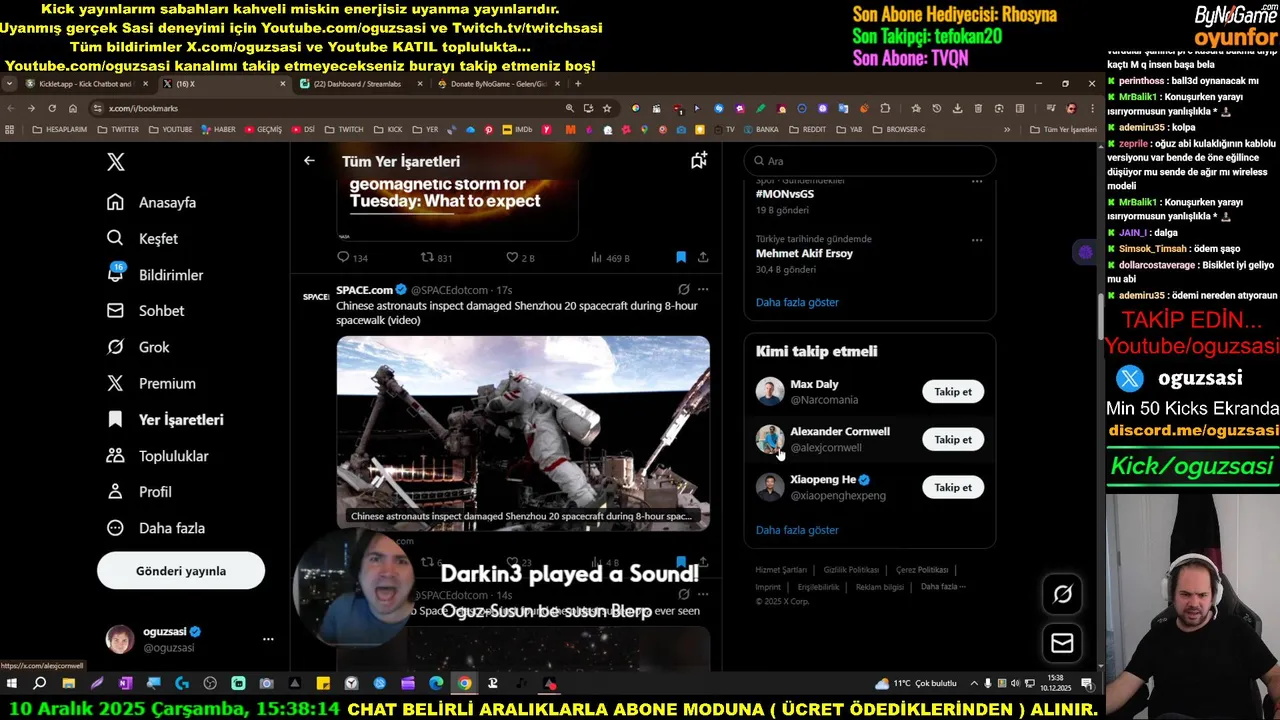
Task: Open the Keşfet search icon in sidebar
Action: 116,238
